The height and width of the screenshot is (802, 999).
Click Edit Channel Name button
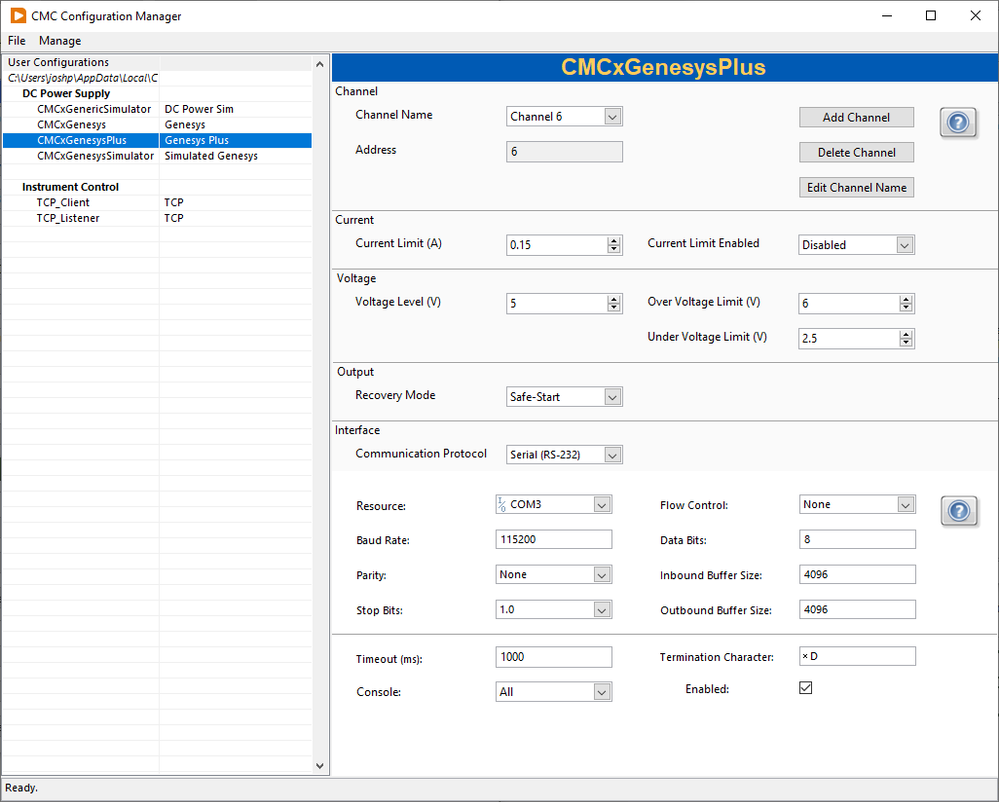coord(856,187)
